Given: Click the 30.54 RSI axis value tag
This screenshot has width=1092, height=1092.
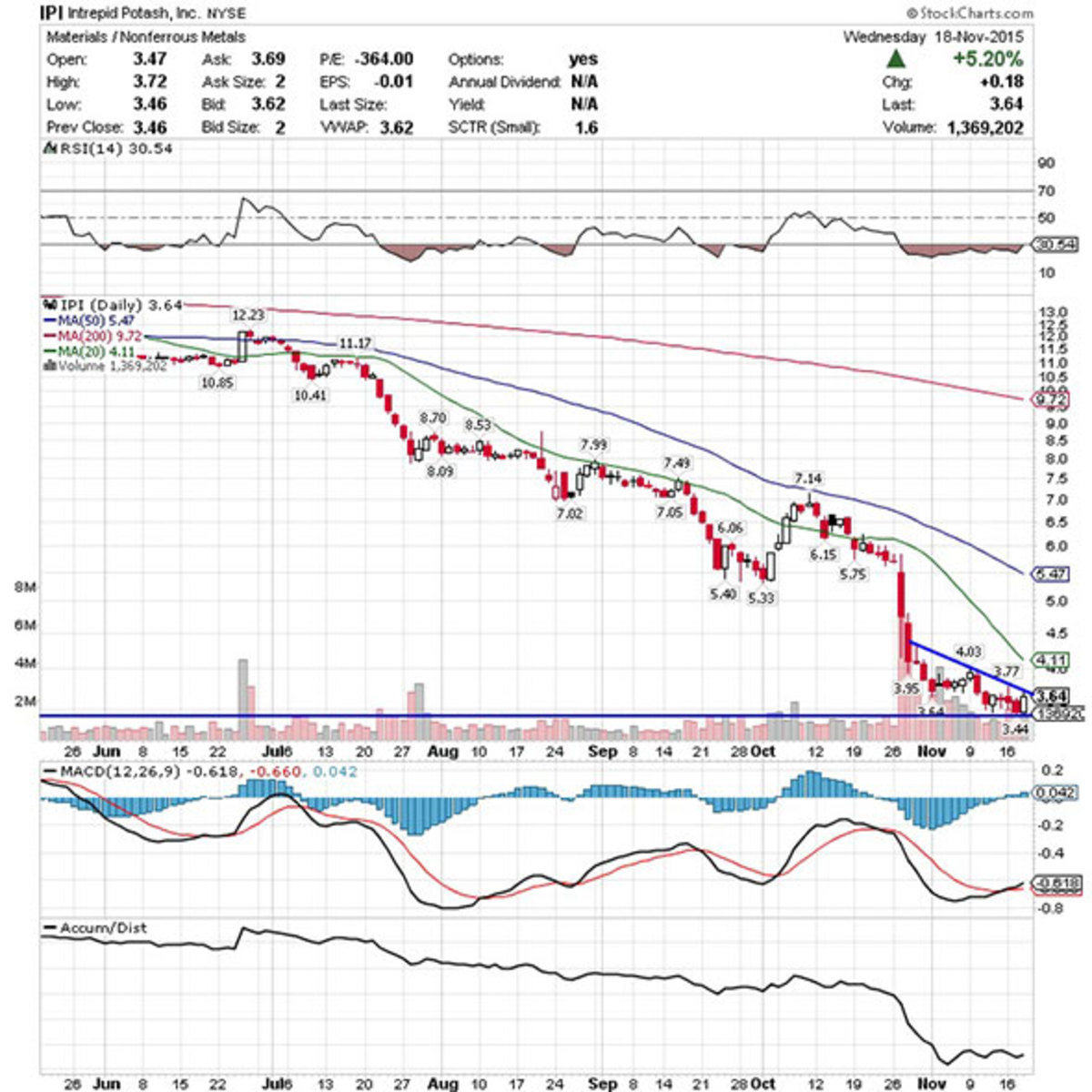Looking at the screenshot, I should (1057, 245).
